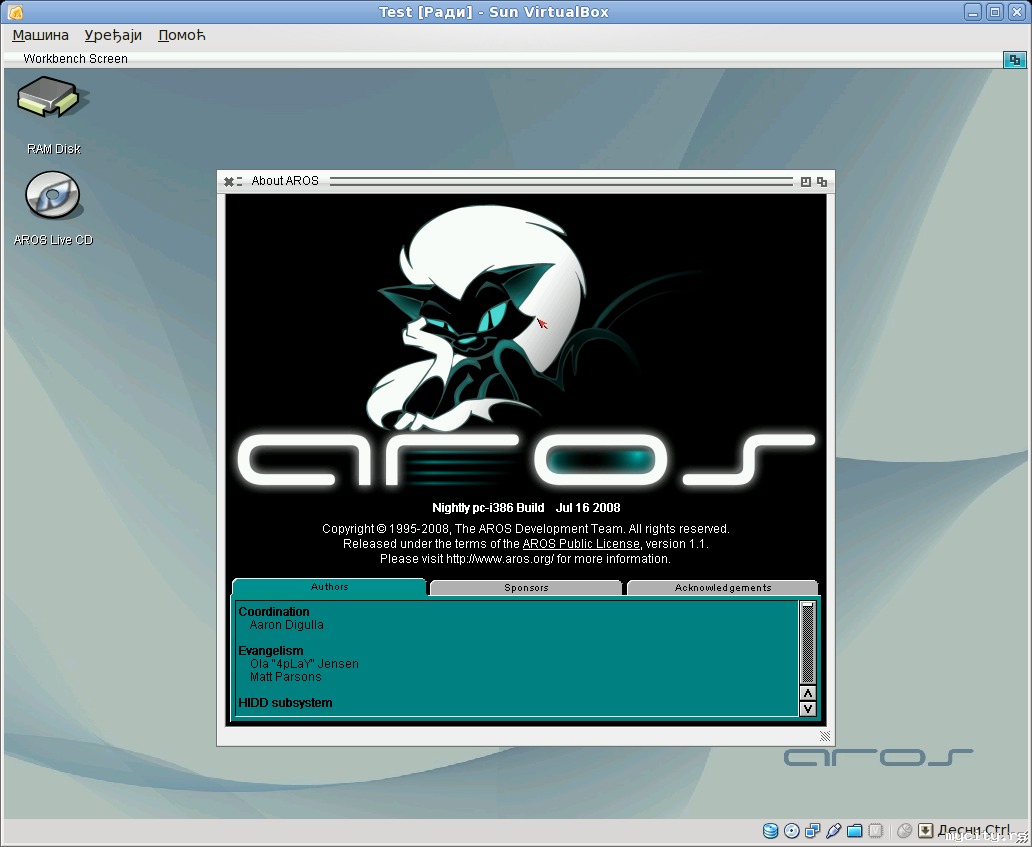
Task: Click the virtualization status chip icon
Action: click(875, 831)
